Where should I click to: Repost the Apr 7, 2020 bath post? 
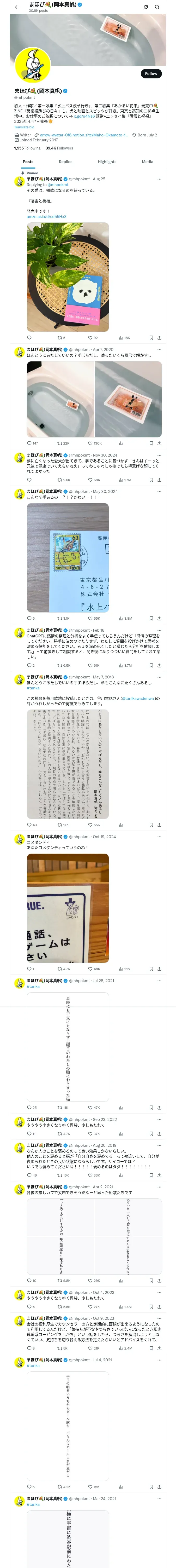click(x=63, y=444)
